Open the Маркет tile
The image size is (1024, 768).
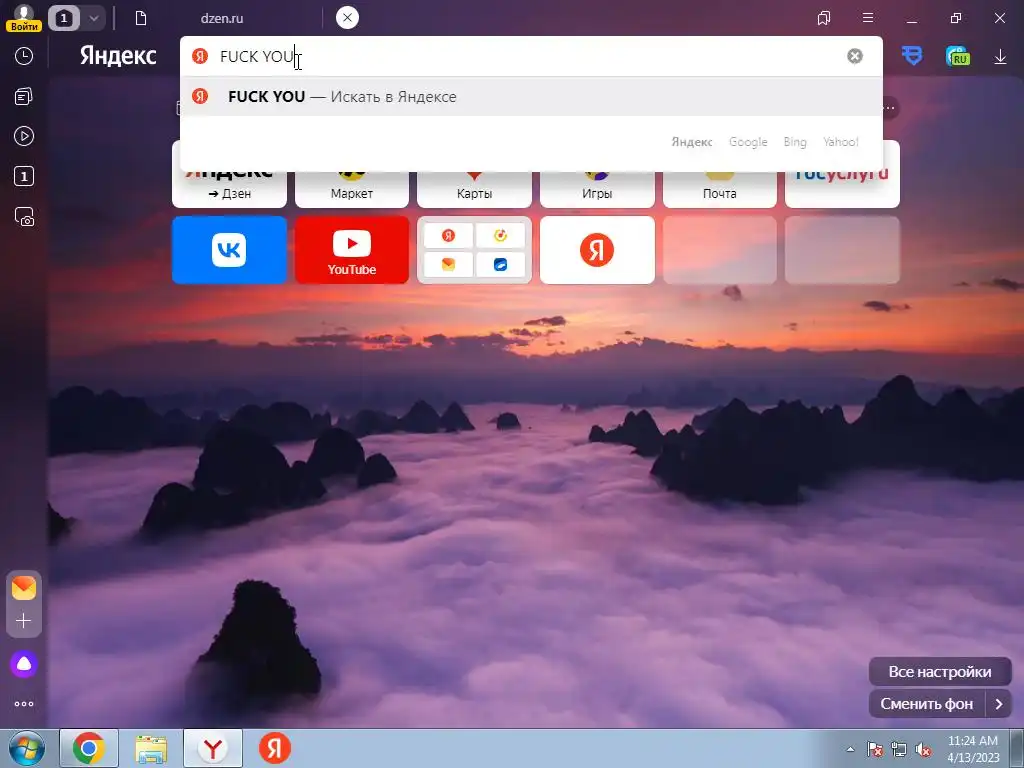[352, 189]
